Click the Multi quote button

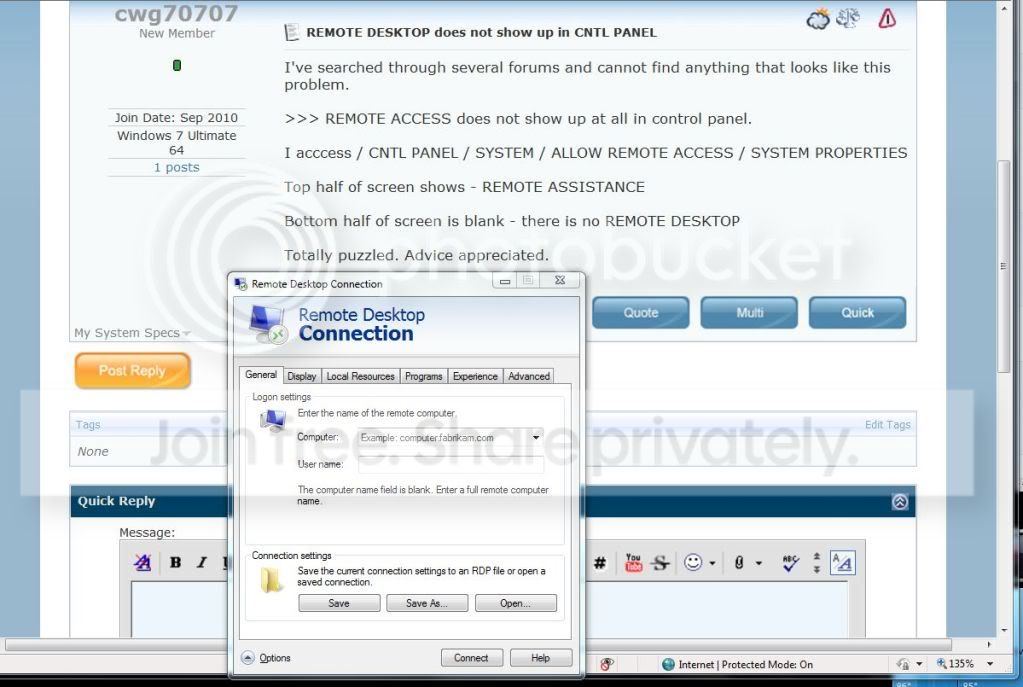tap(749, 313)
